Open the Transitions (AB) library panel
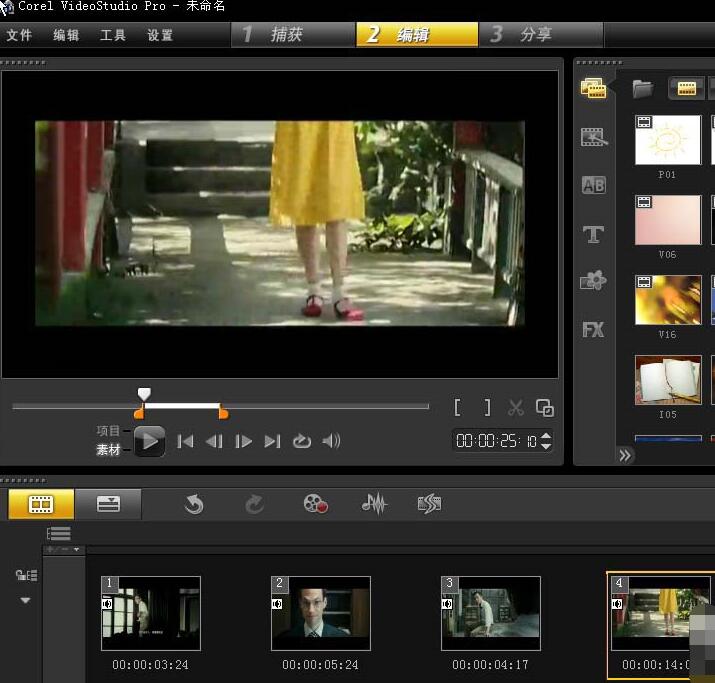 click(x=594, y=185)
